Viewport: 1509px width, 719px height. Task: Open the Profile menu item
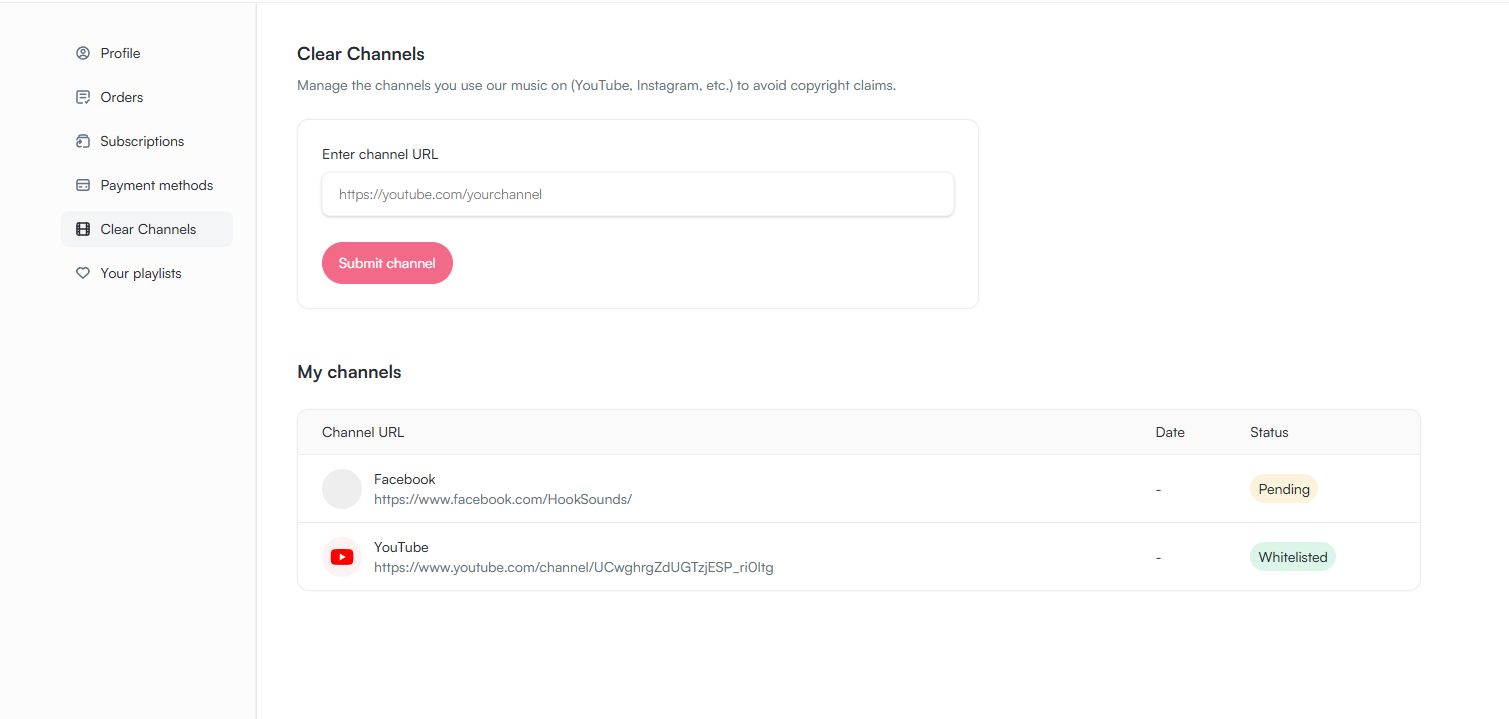click(x=120, y=53)
